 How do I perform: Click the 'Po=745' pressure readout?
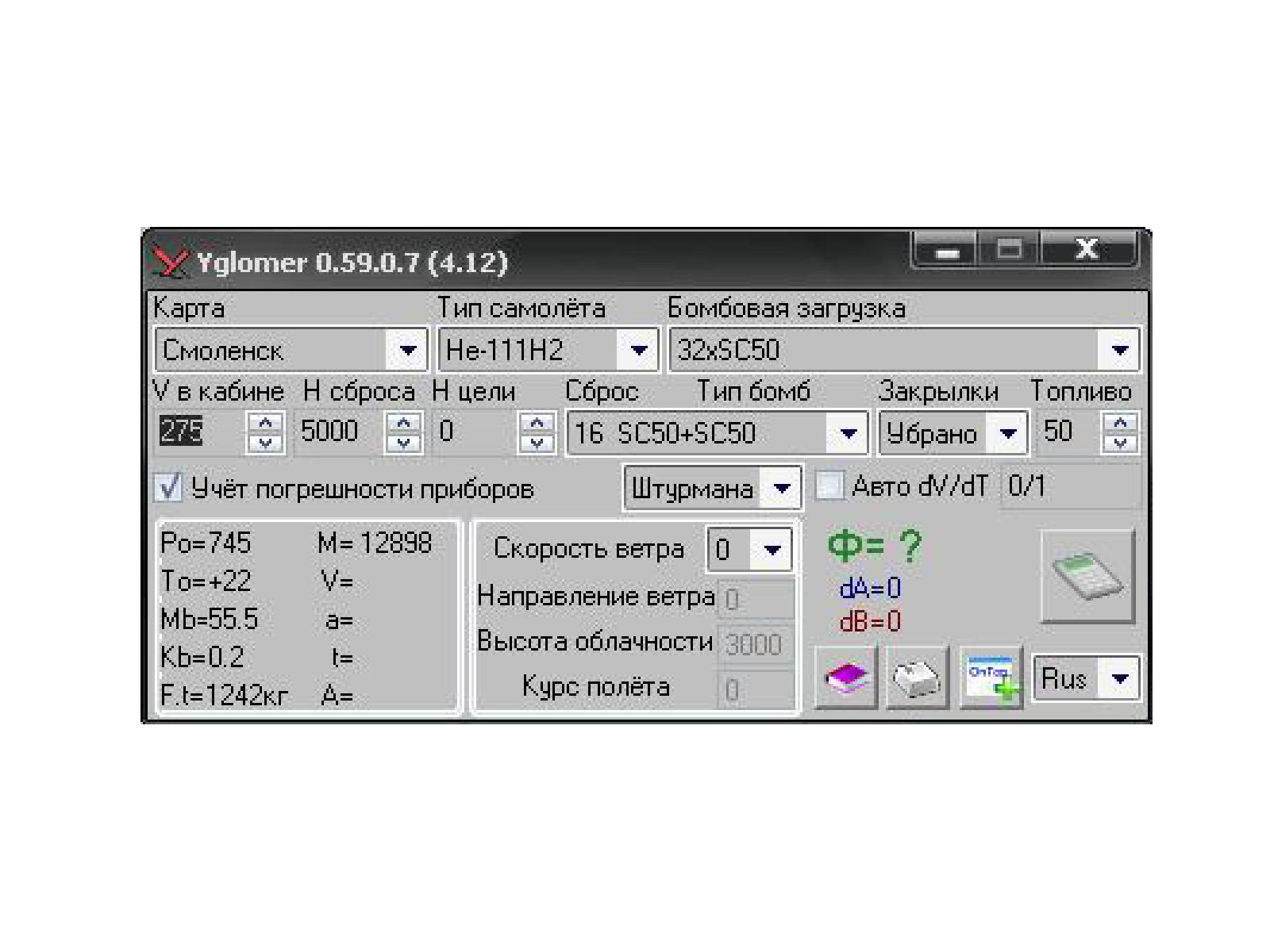[x=206, y=543]
